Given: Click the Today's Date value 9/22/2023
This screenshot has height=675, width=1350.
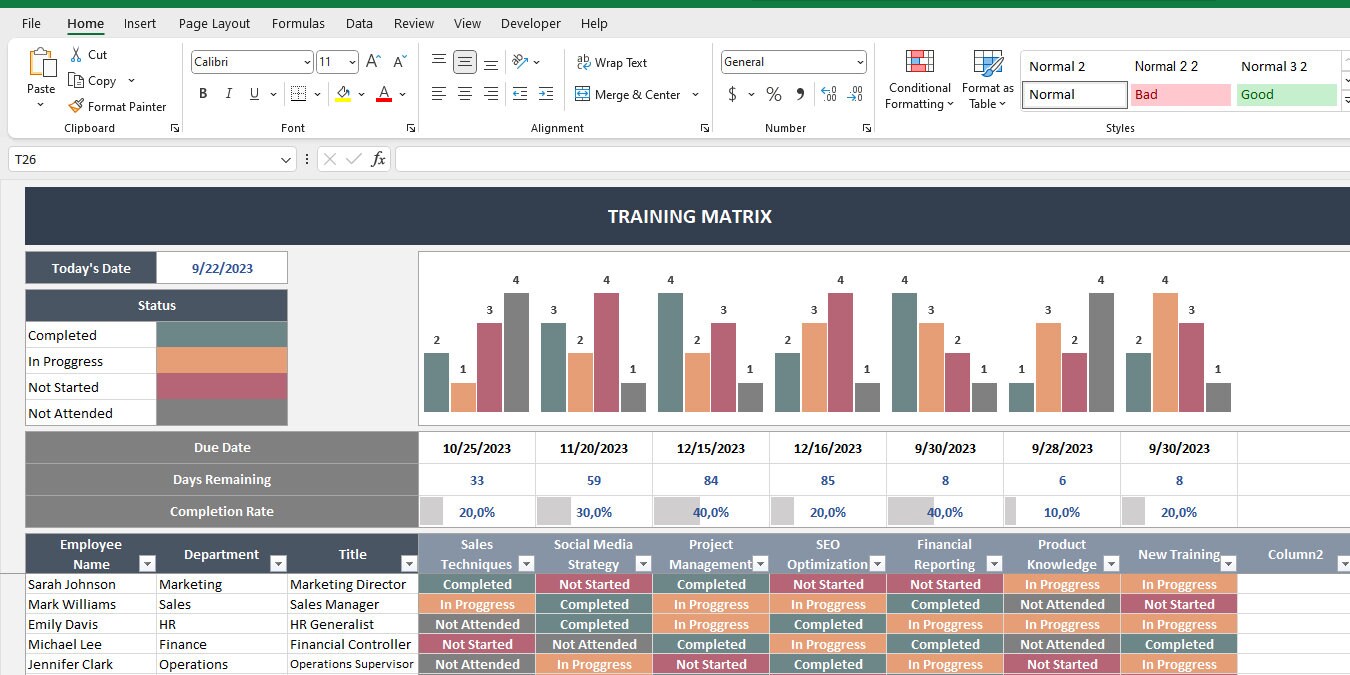Looking at the screenshot, I should [222, 268].
